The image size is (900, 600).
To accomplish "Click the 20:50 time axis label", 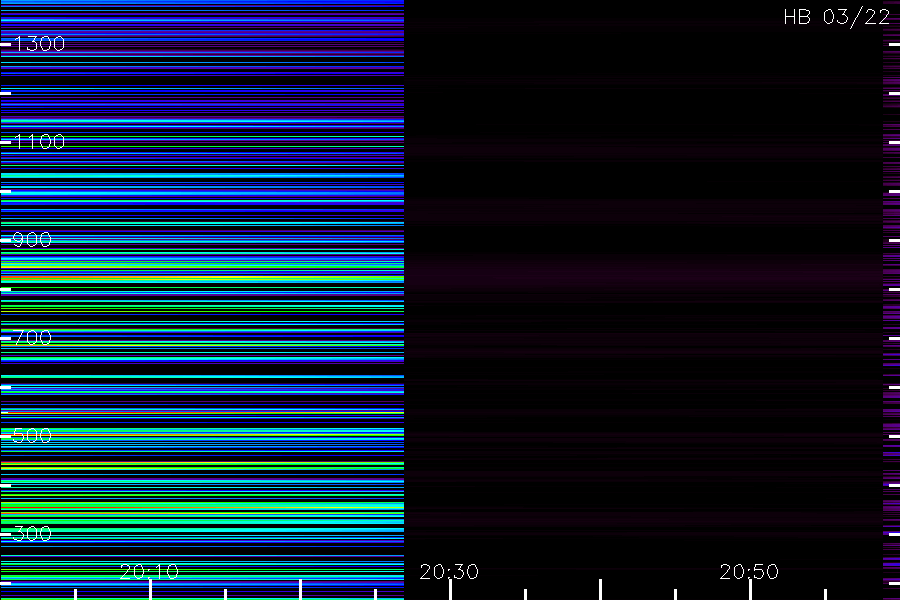I will [749, 571].
